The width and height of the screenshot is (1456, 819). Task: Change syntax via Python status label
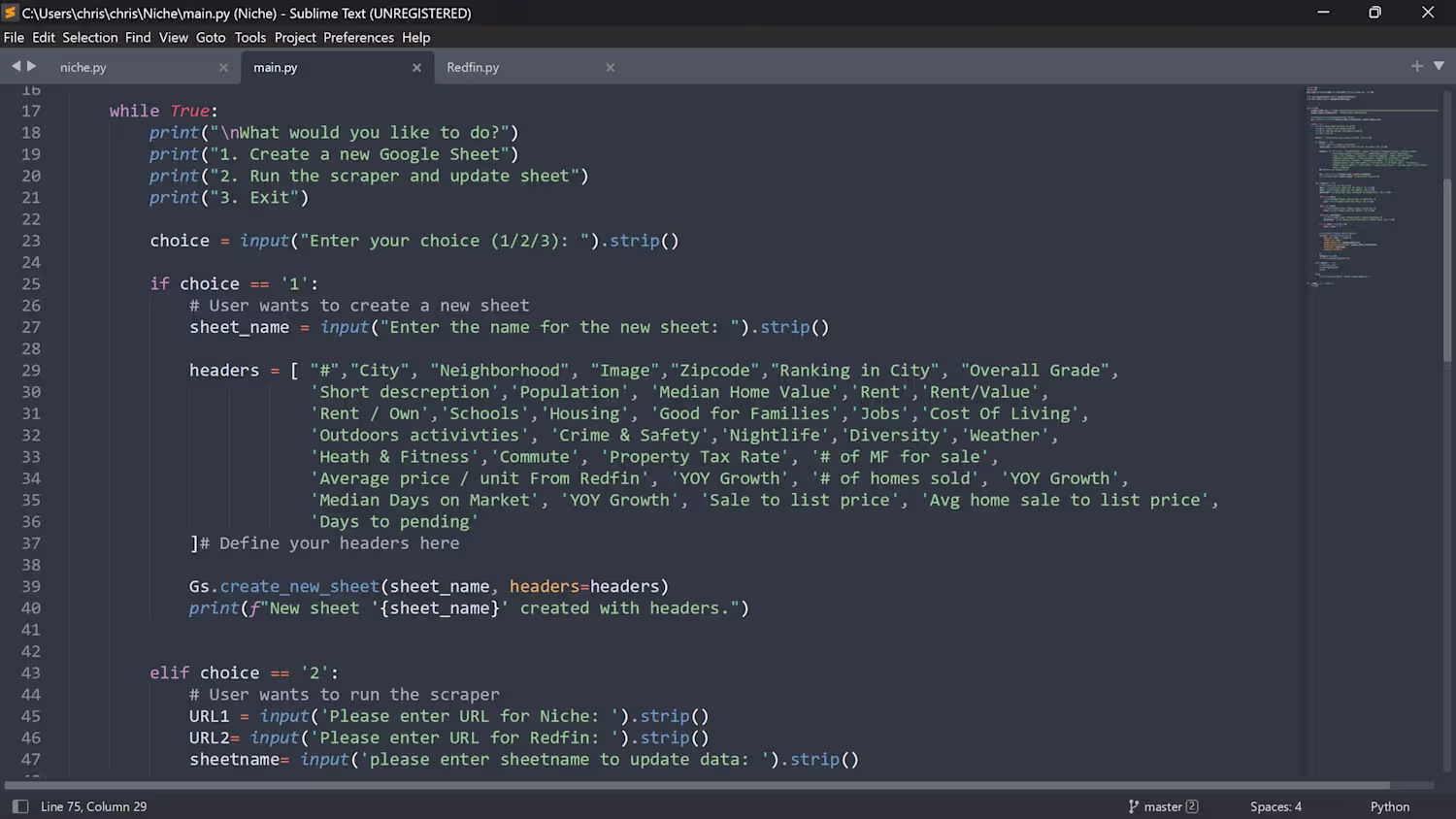[1390, 806]
